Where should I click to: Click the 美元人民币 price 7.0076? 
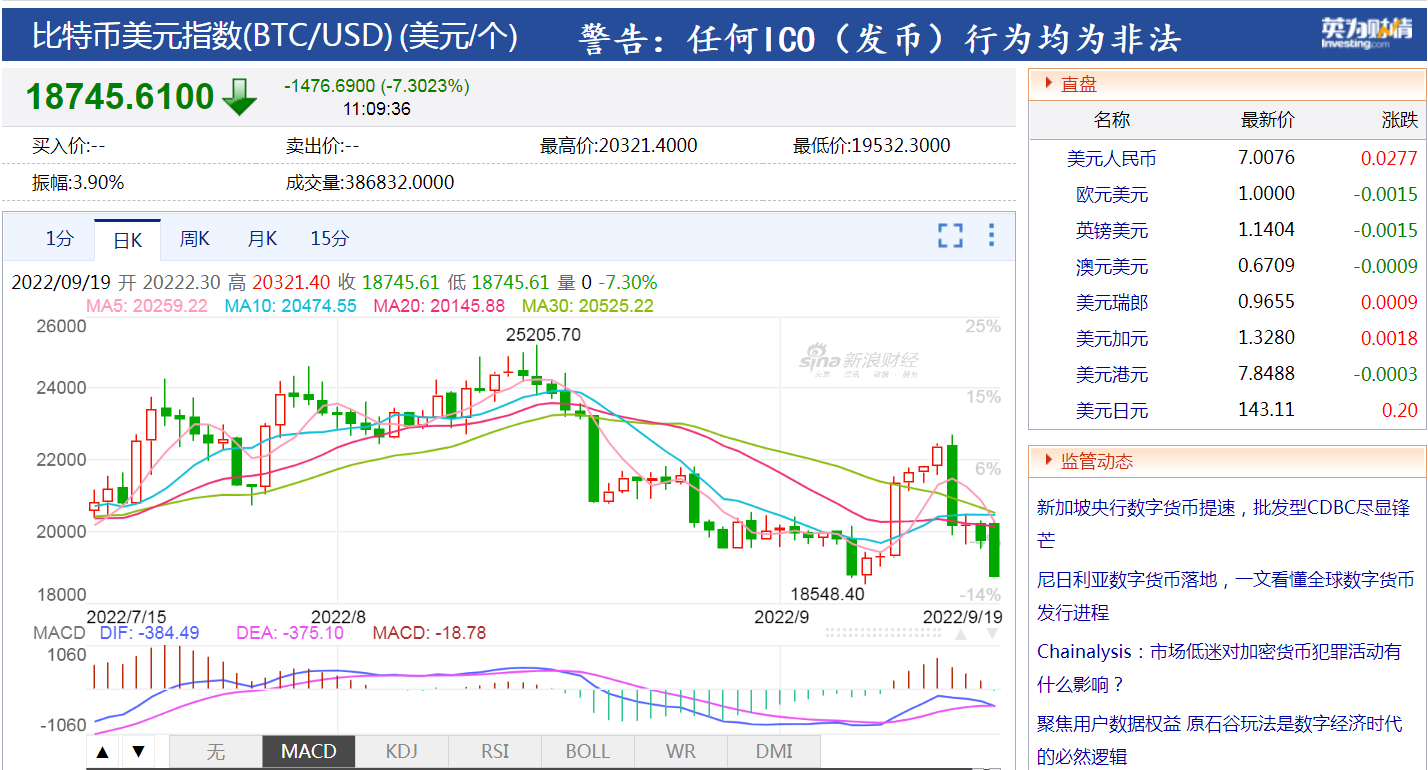tap(1266, 157)
